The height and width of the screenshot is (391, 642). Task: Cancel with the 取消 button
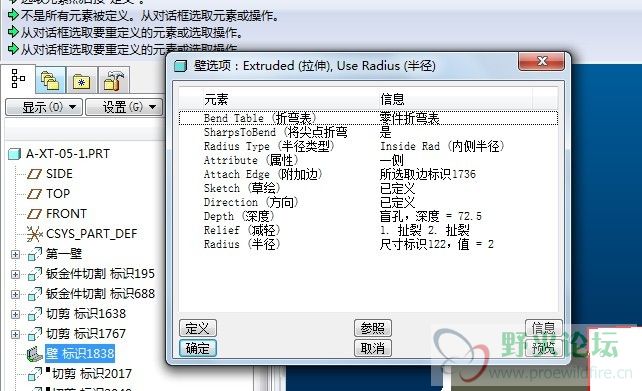[x=373, y=348]
